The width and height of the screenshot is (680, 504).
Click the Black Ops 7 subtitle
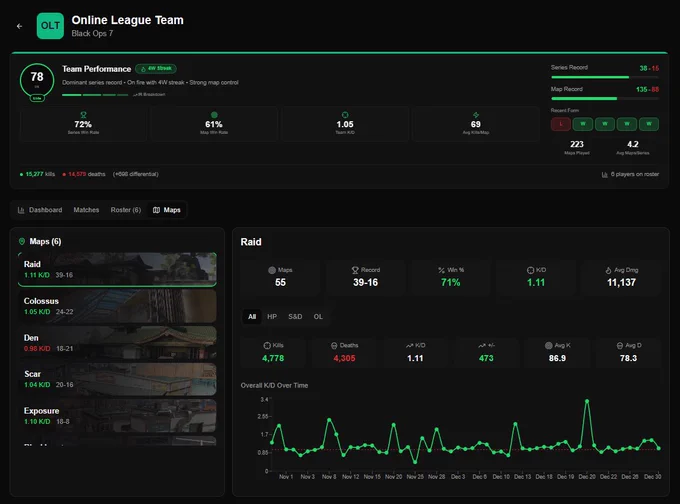point(92,33)
